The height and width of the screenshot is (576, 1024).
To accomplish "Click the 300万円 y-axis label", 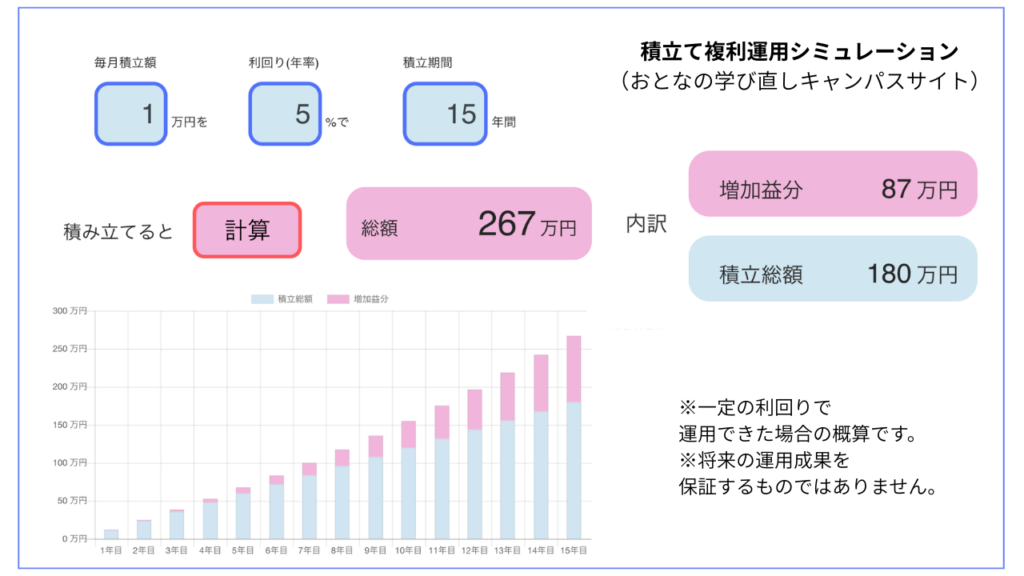I will [x=70, y=311].
